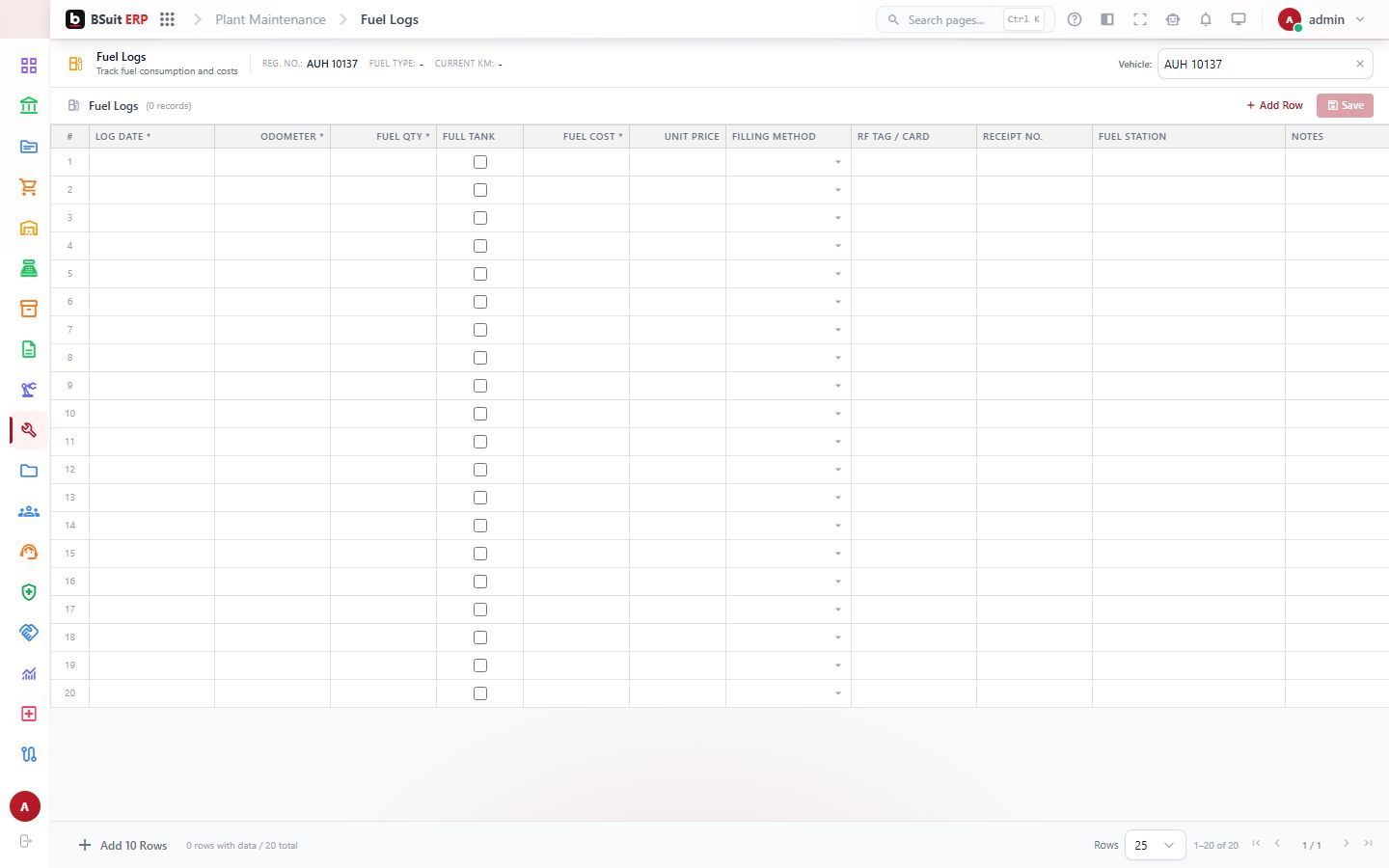Screen dimensions: 1389x868
Task: Open the analytics chart module in sidebar
Action: click(x=29, y=673)
